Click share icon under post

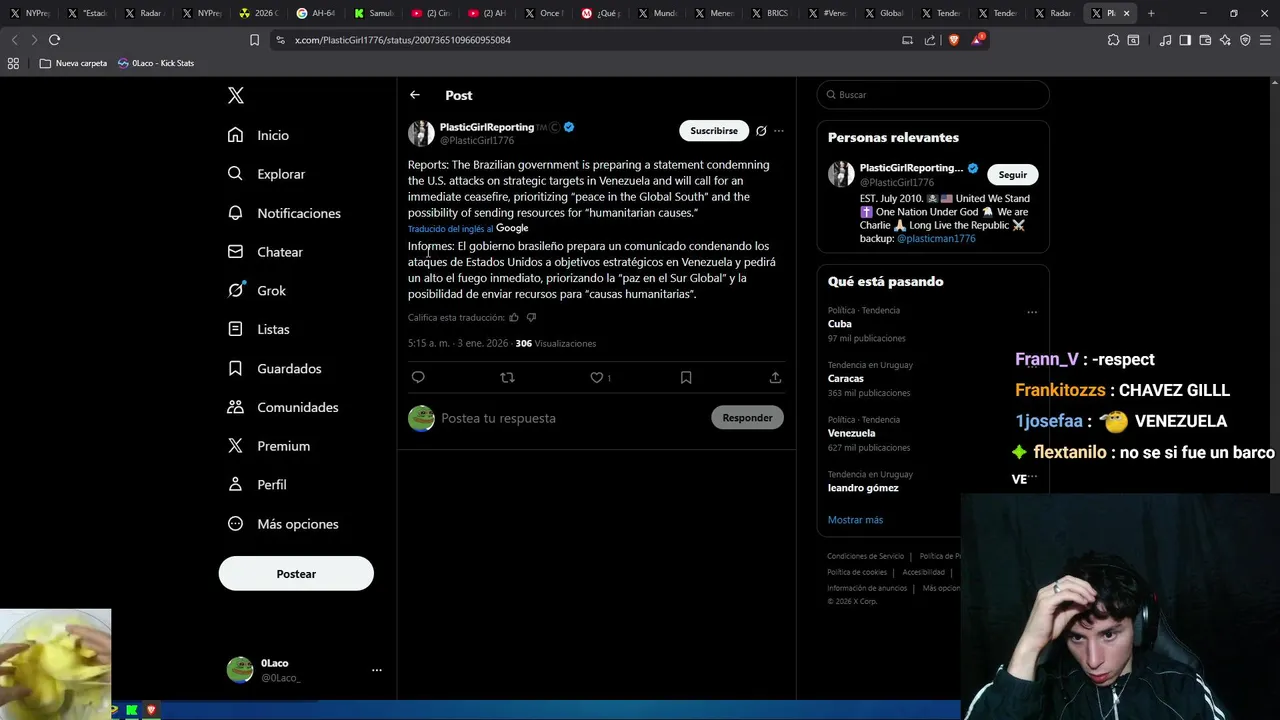tap(775, 377)
